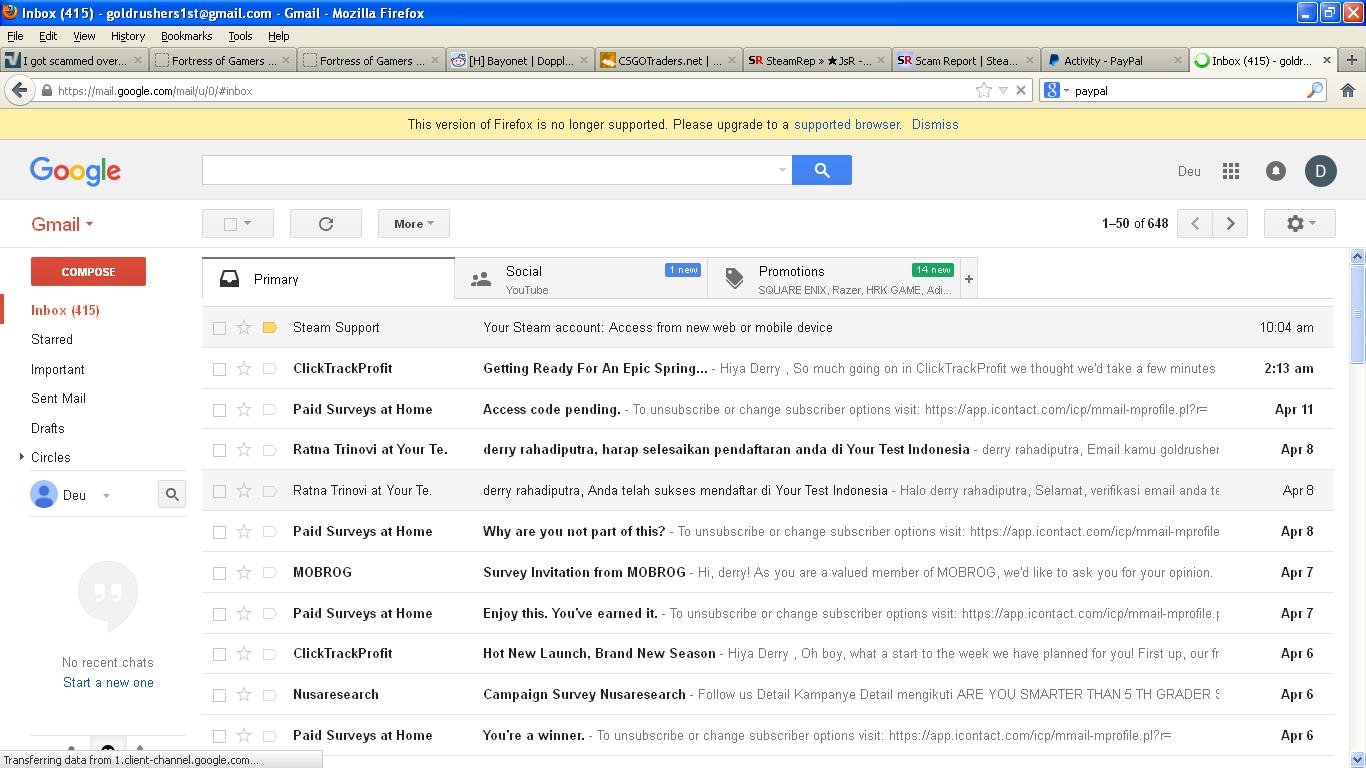Click the 'Start a new one' chat link
This screenshot has height=768, width=1366.
(x=108, y=682)
